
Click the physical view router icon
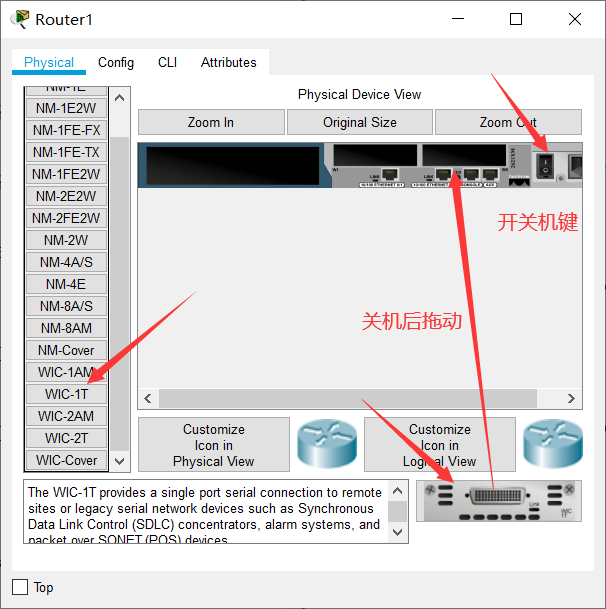point(327,443)
